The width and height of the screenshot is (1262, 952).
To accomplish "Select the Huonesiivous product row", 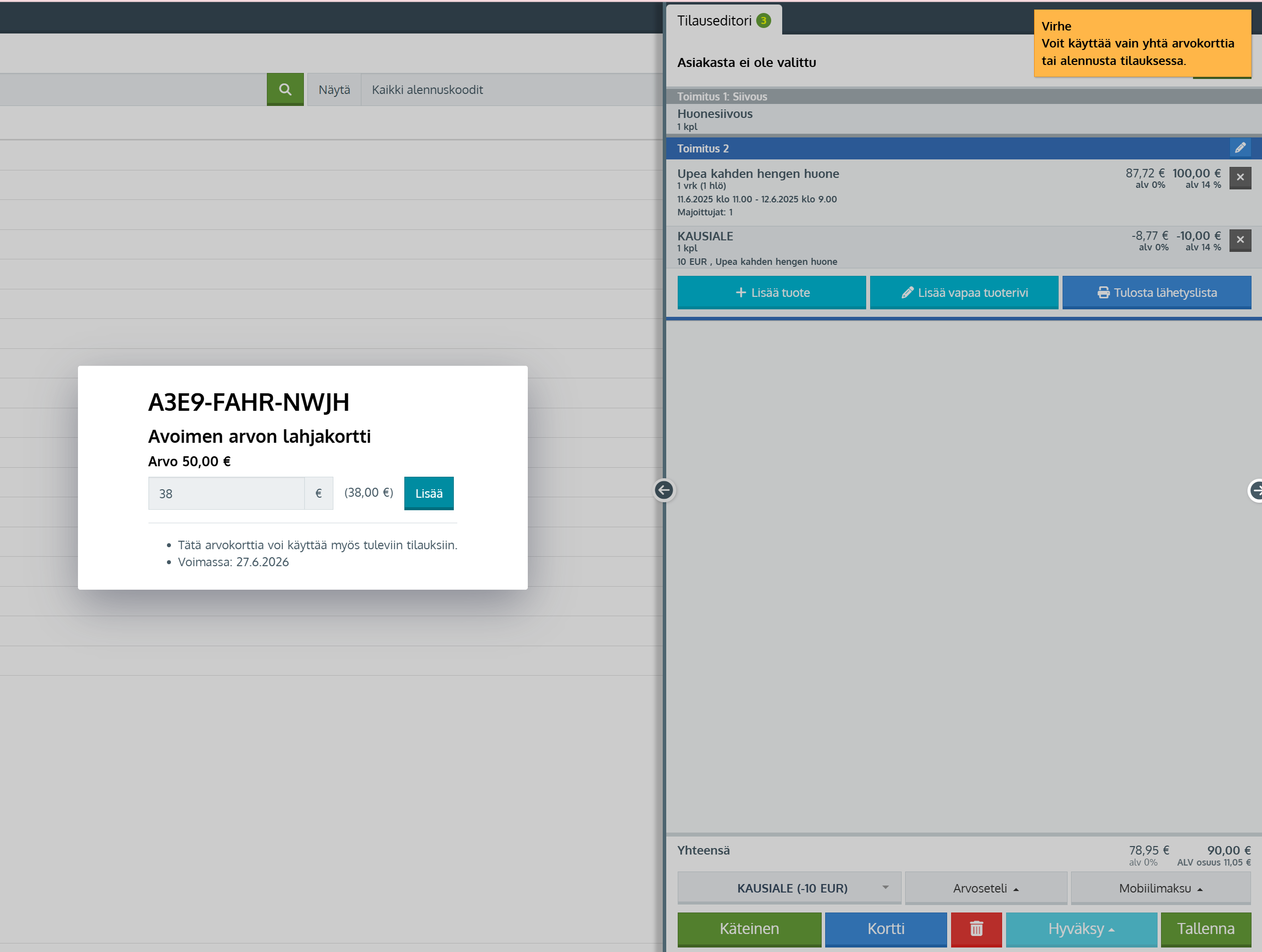I will point(964,118).
